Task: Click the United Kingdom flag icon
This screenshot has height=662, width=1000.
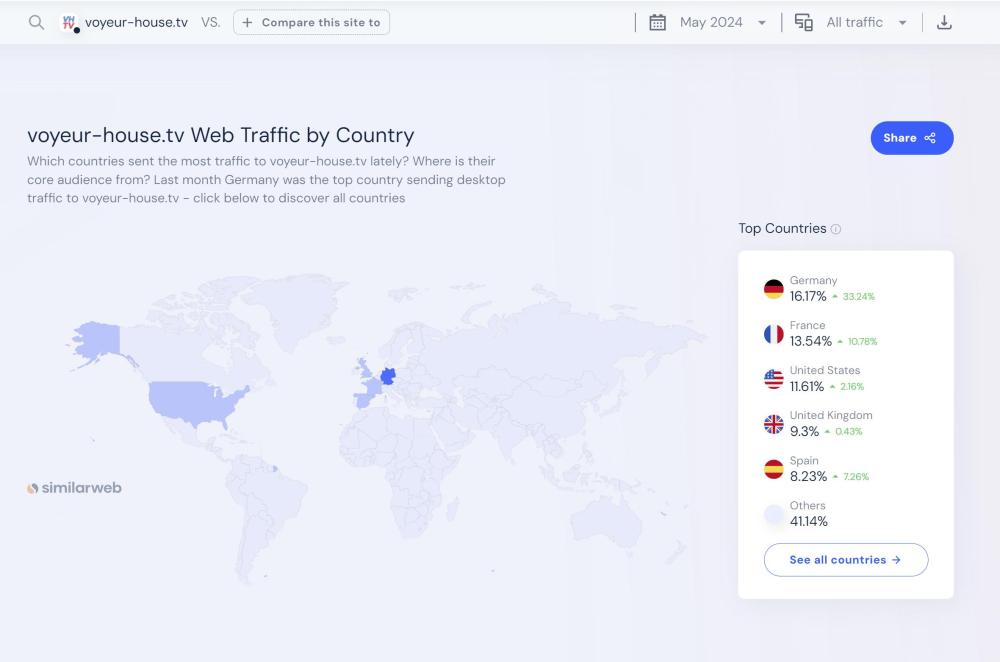Action: [773, 424]
